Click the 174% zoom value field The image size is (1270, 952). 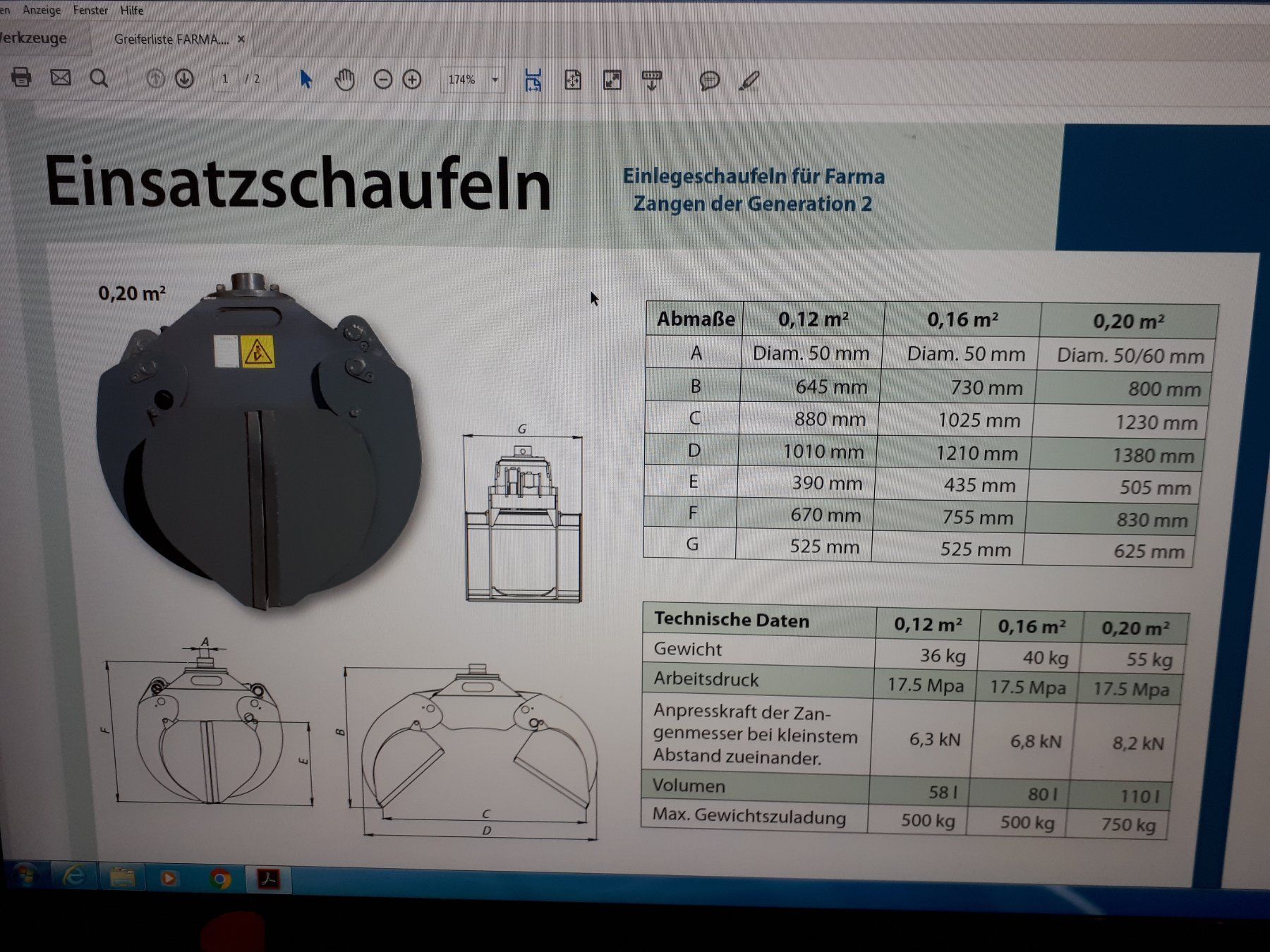pos(464,80)
